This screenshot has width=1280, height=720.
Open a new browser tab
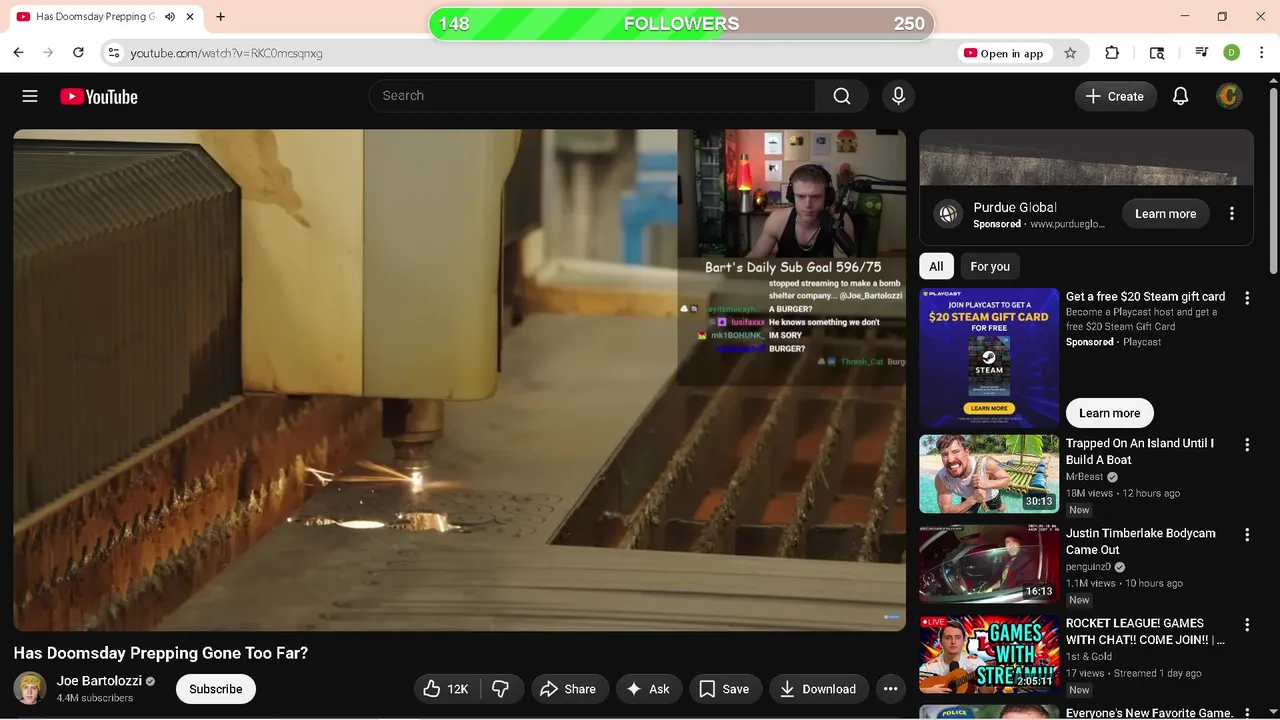pyautogui.click(x=220, y=17)
